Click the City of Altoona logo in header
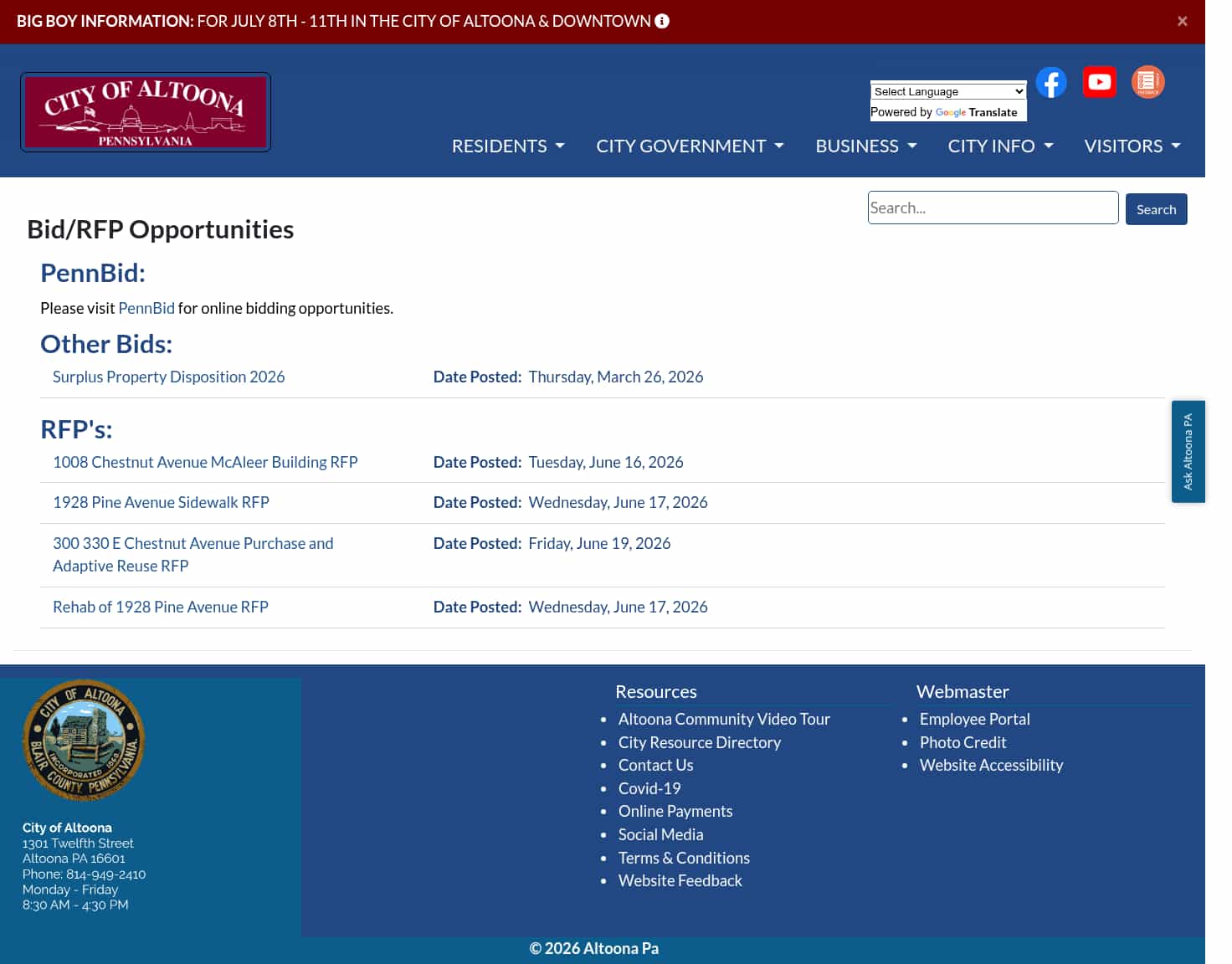The width and height of the screenshot is (1232, 964). click(x=146, y=112)
